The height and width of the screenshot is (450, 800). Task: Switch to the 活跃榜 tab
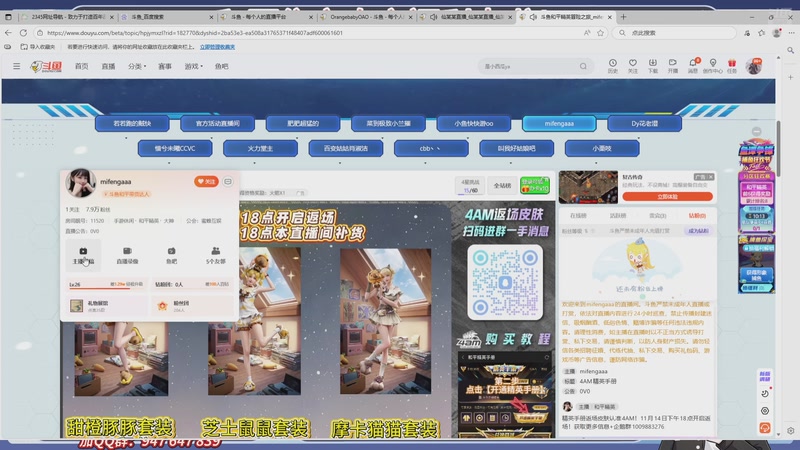618,216
